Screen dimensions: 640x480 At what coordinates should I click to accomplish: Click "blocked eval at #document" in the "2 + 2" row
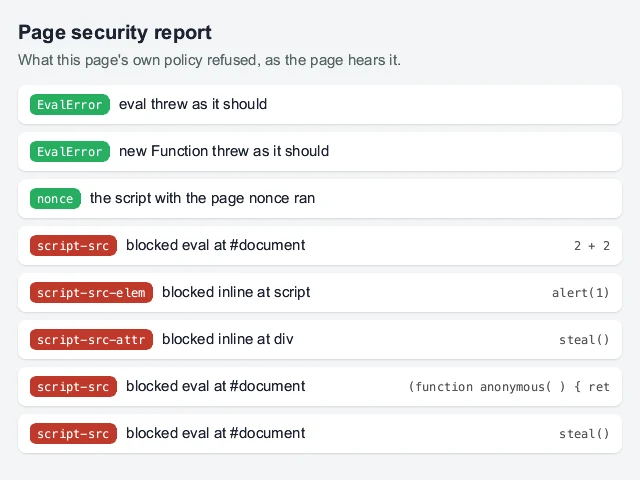[216, 245]
